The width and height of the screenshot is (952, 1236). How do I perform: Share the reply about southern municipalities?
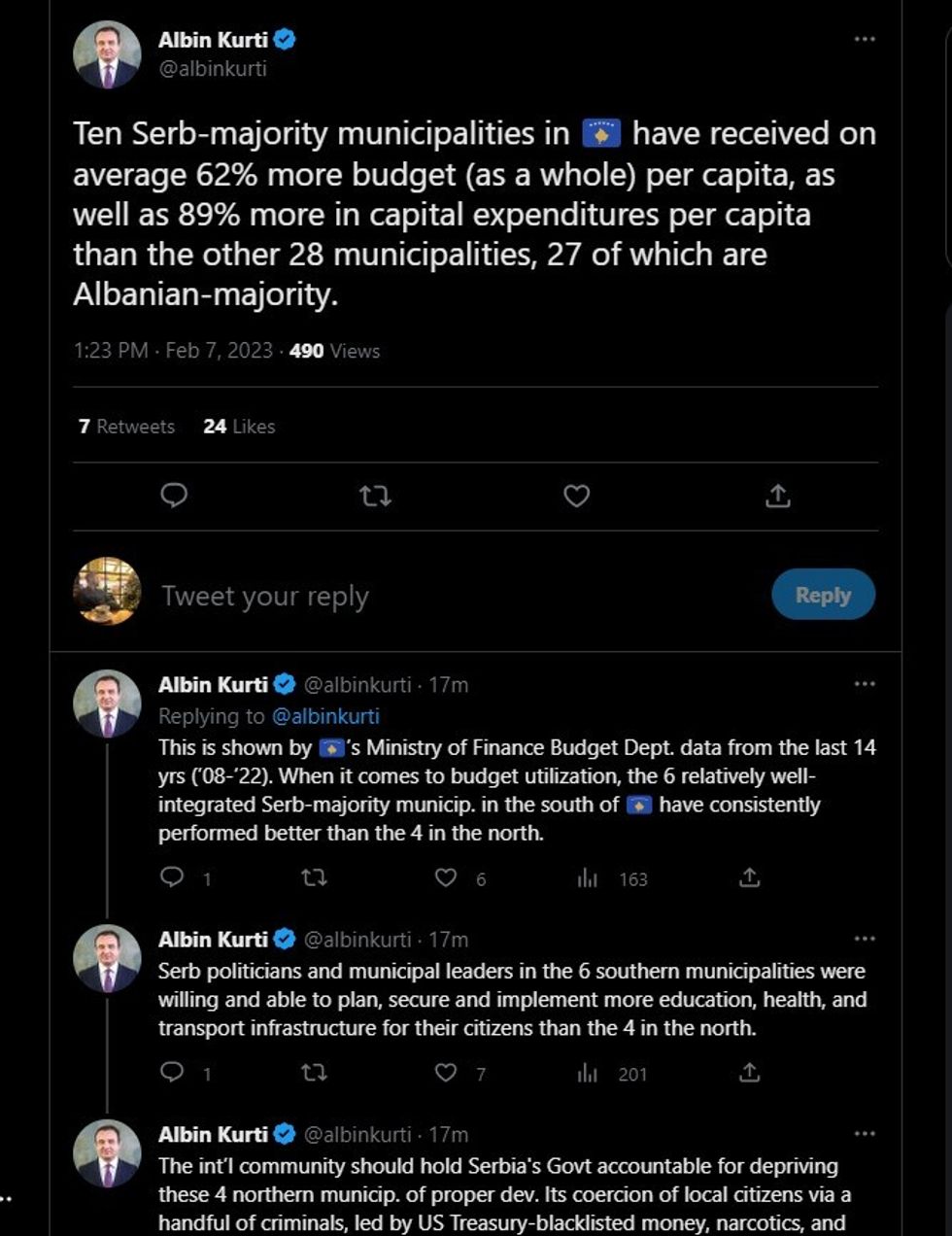click(749, 1073)
